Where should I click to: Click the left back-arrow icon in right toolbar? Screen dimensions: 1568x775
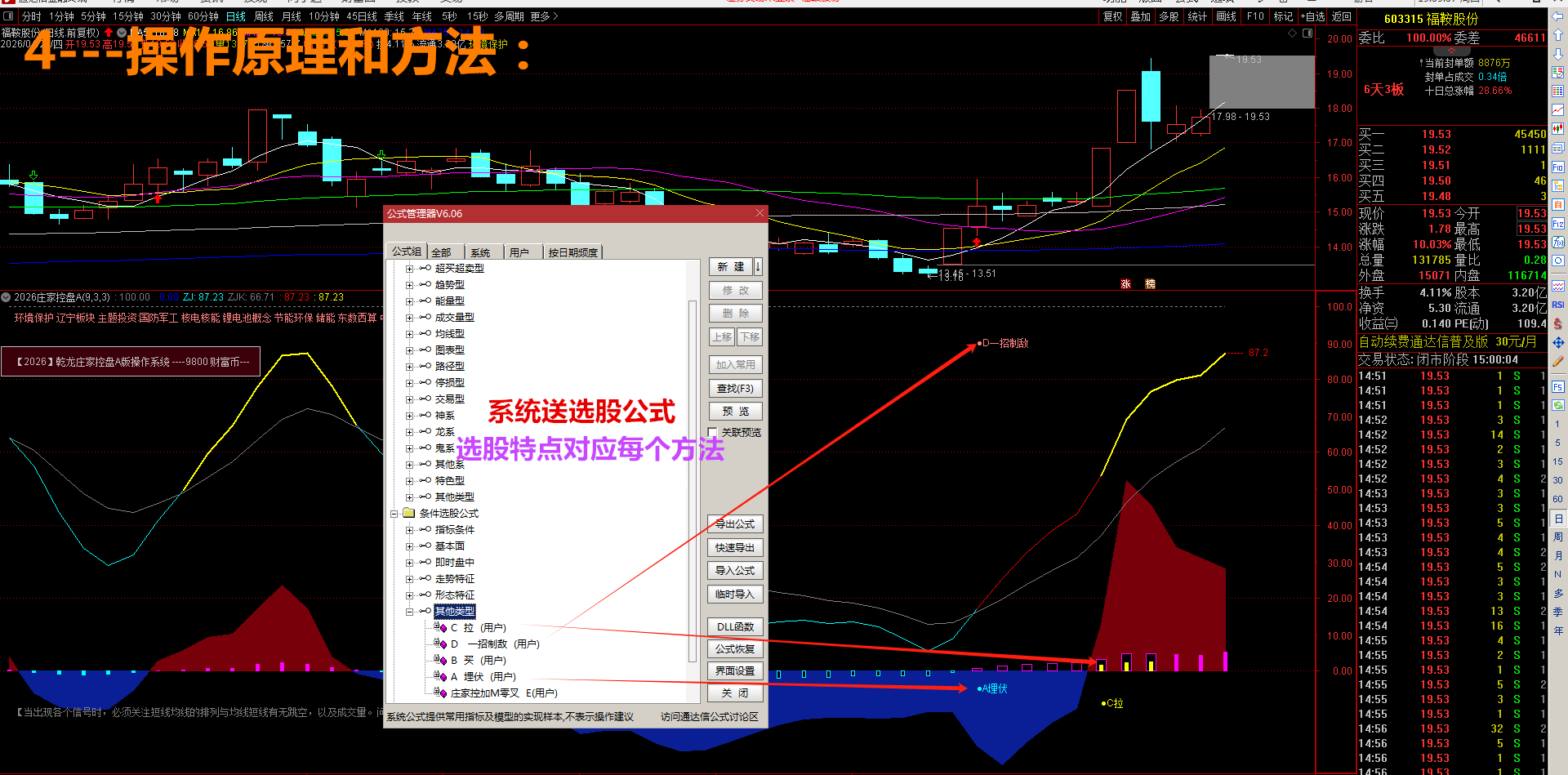coord(1558,16)
